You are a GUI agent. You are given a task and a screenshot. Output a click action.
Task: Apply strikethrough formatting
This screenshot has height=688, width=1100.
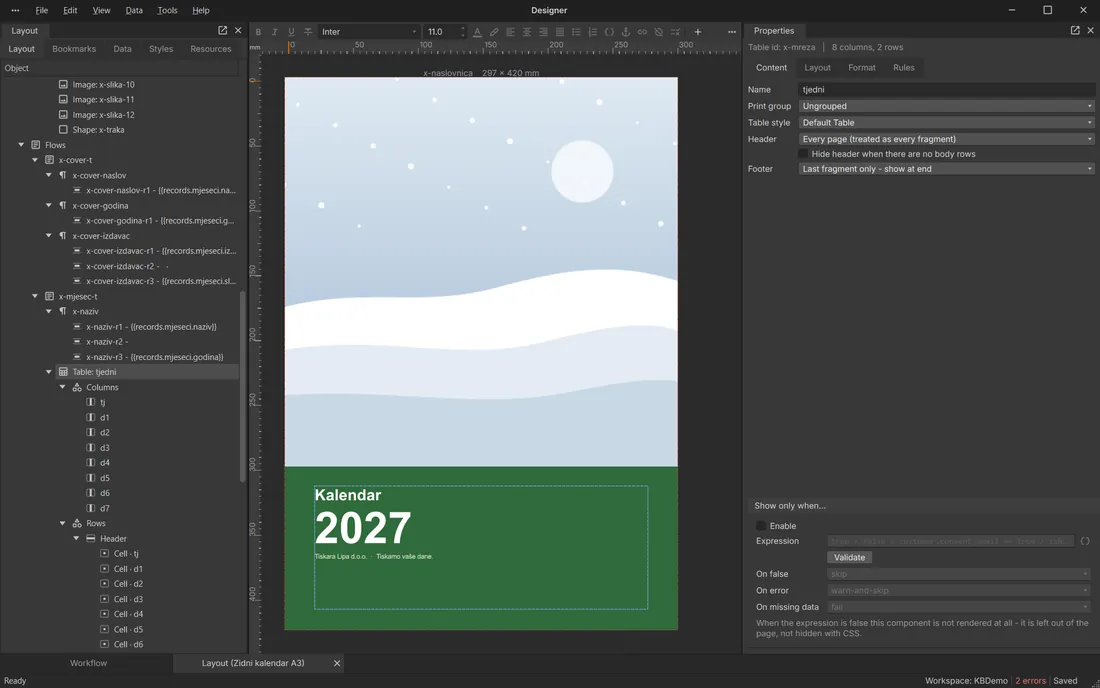pyautogui.click(x=308, y=32)
